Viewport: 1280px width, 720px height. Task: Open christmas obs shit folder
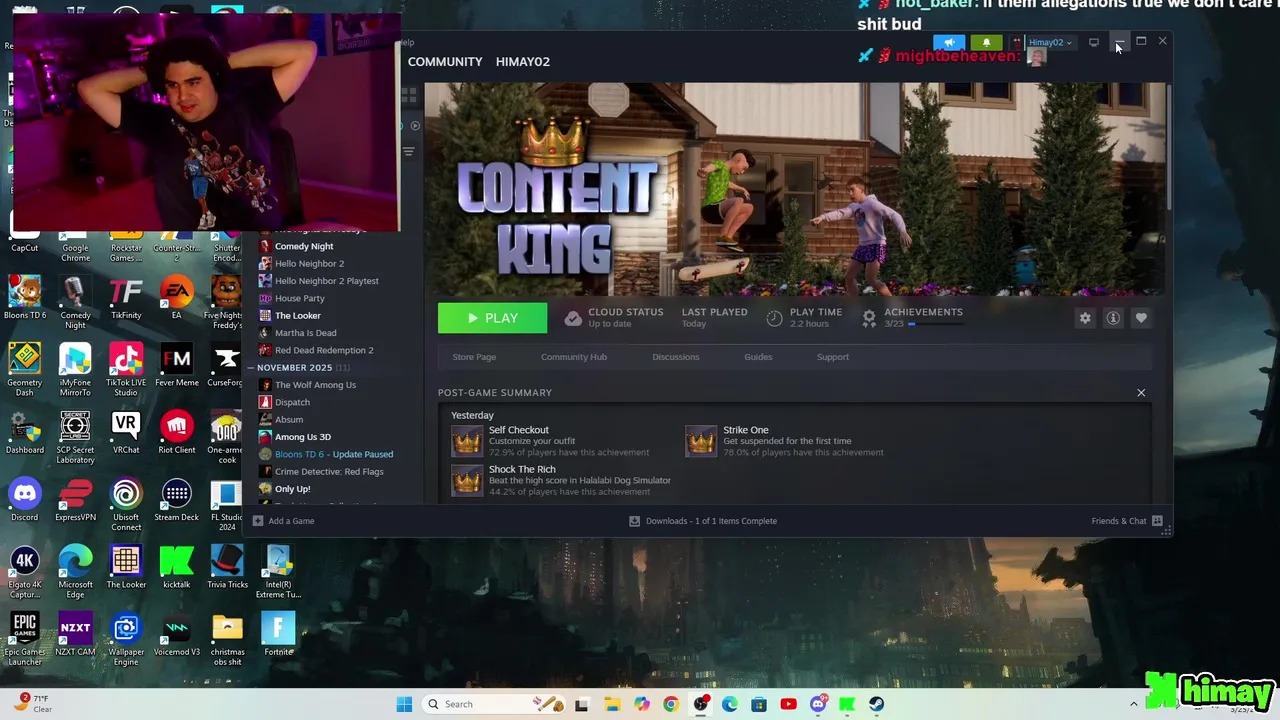click(227, 639)
